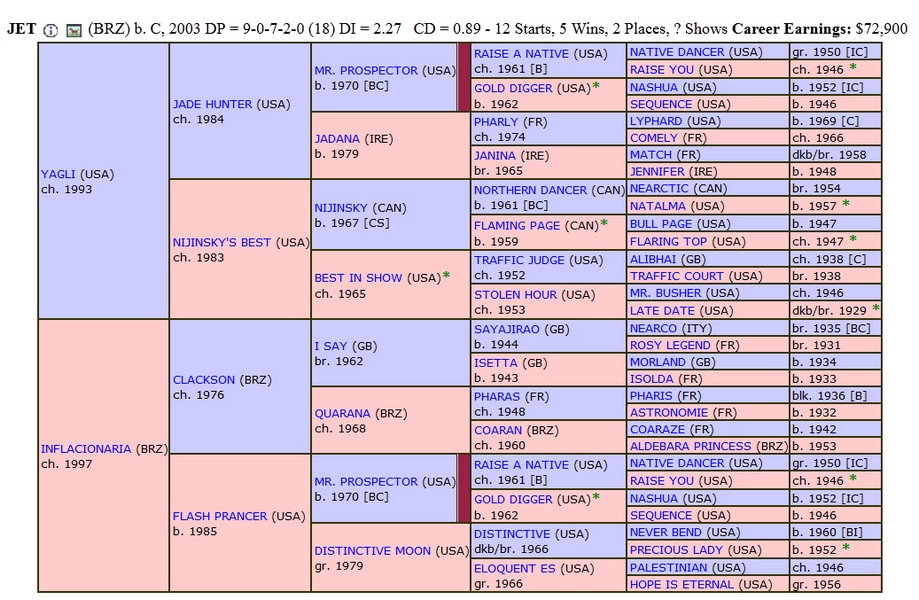Image resolution: width=919 pixels, height=600 pixels.
Task: Open the photo icon beside JET
Action: click(x=73, y=30)
